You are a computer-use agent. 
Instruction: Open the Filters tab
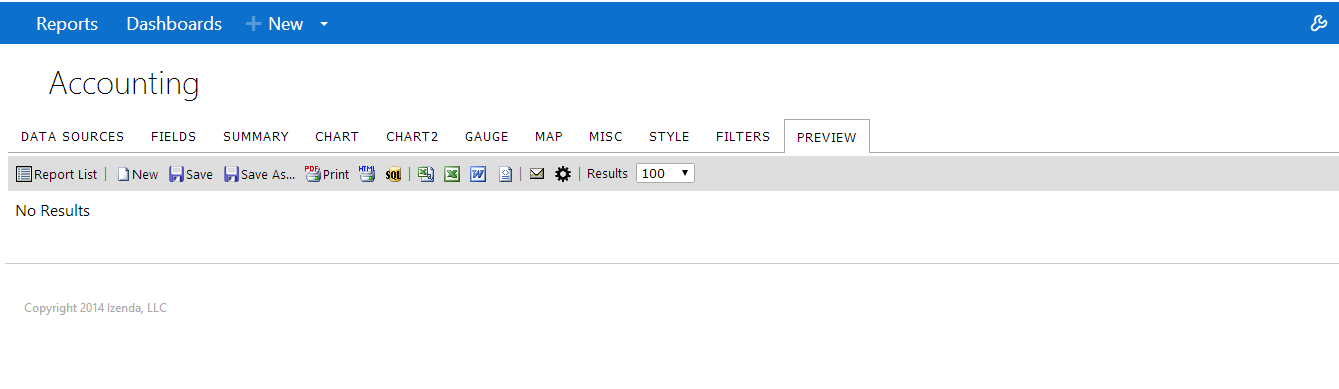pyautogui.click(x=743, y=137)
